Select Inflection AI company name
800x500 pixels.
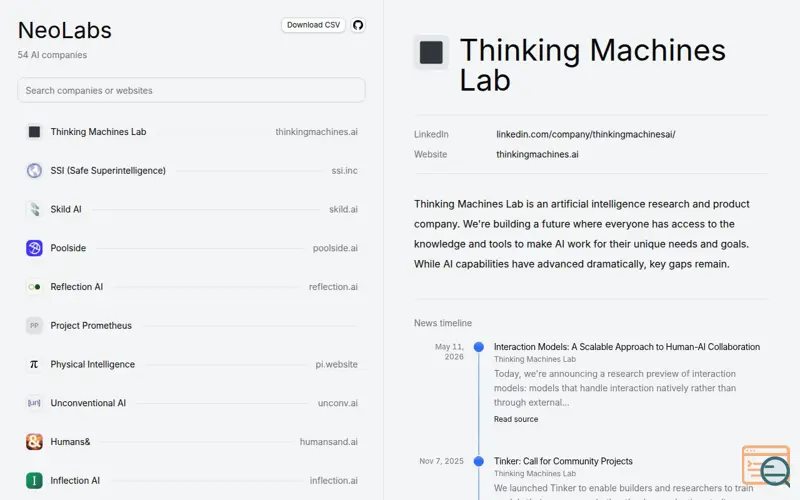(x=75, y=481)
